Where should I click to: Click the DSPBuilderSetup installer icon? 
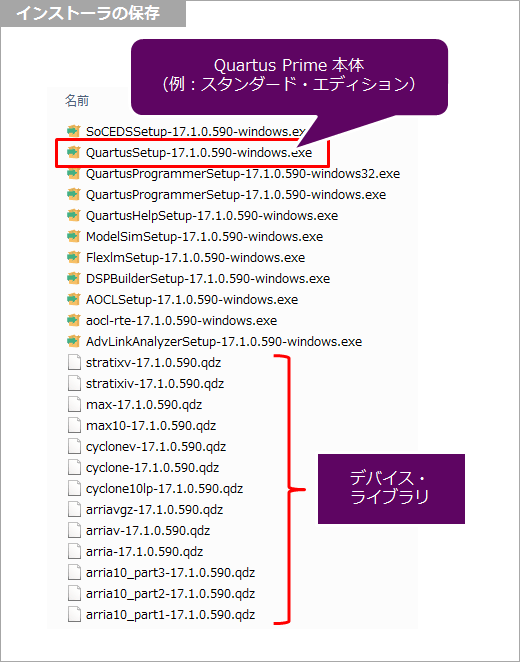pos(73,278)
